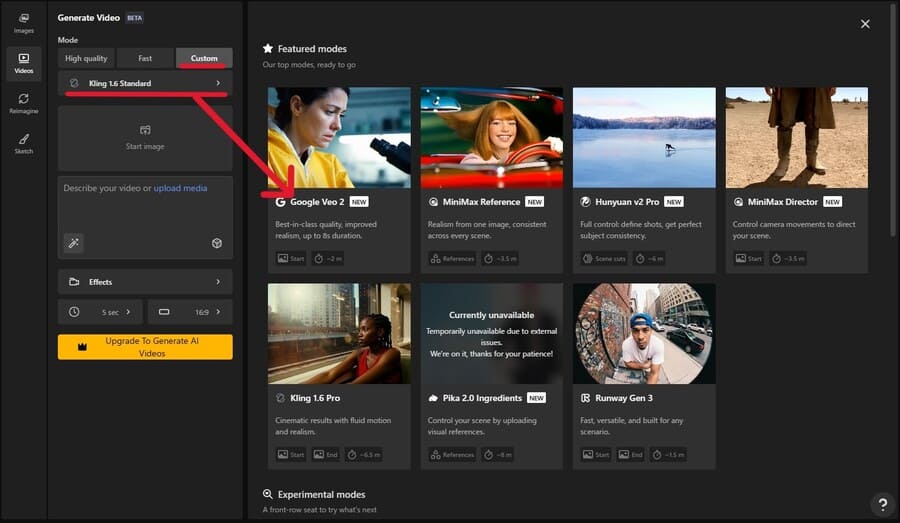
Task: Click References tag on Pika 2.0 card
Action: point(452,455)
